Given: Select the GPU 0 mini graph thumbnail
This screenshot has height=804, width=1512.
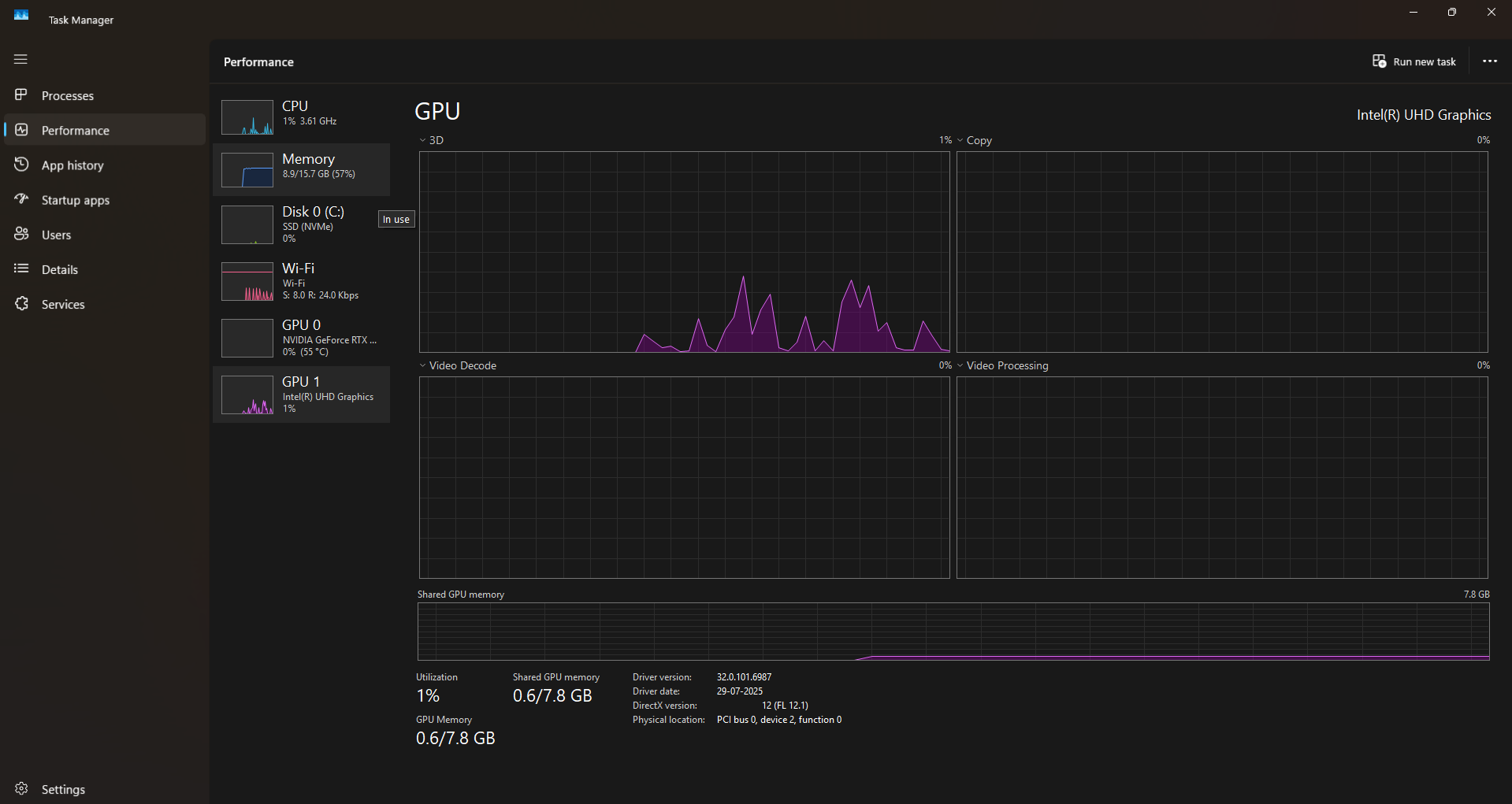Looking at the screenshot, I should pos(247,339).
